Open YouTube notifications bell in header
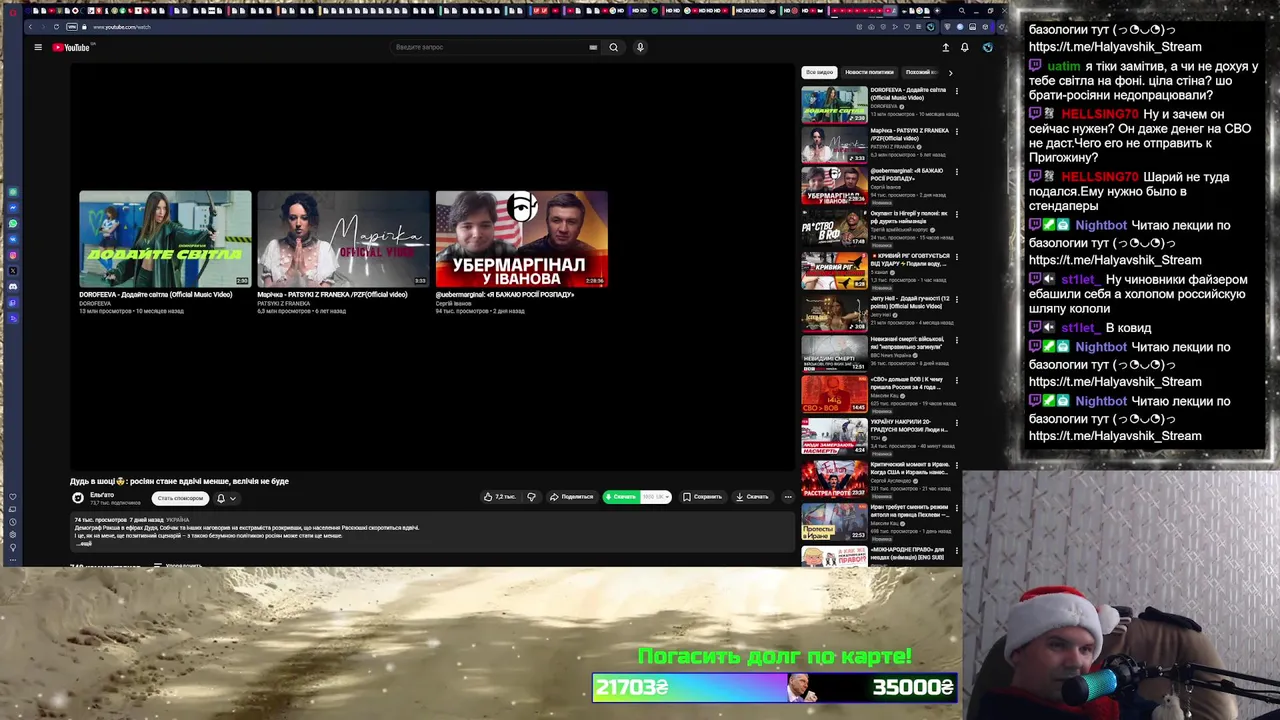 [965, 47]
